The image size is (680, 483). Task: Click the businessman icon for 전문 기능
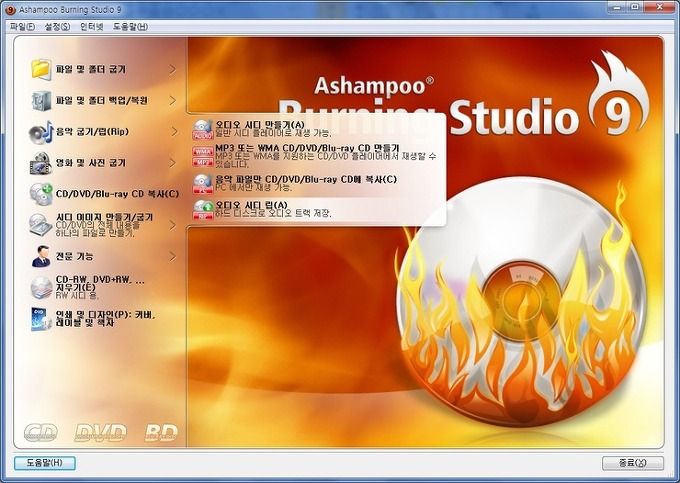41,256
